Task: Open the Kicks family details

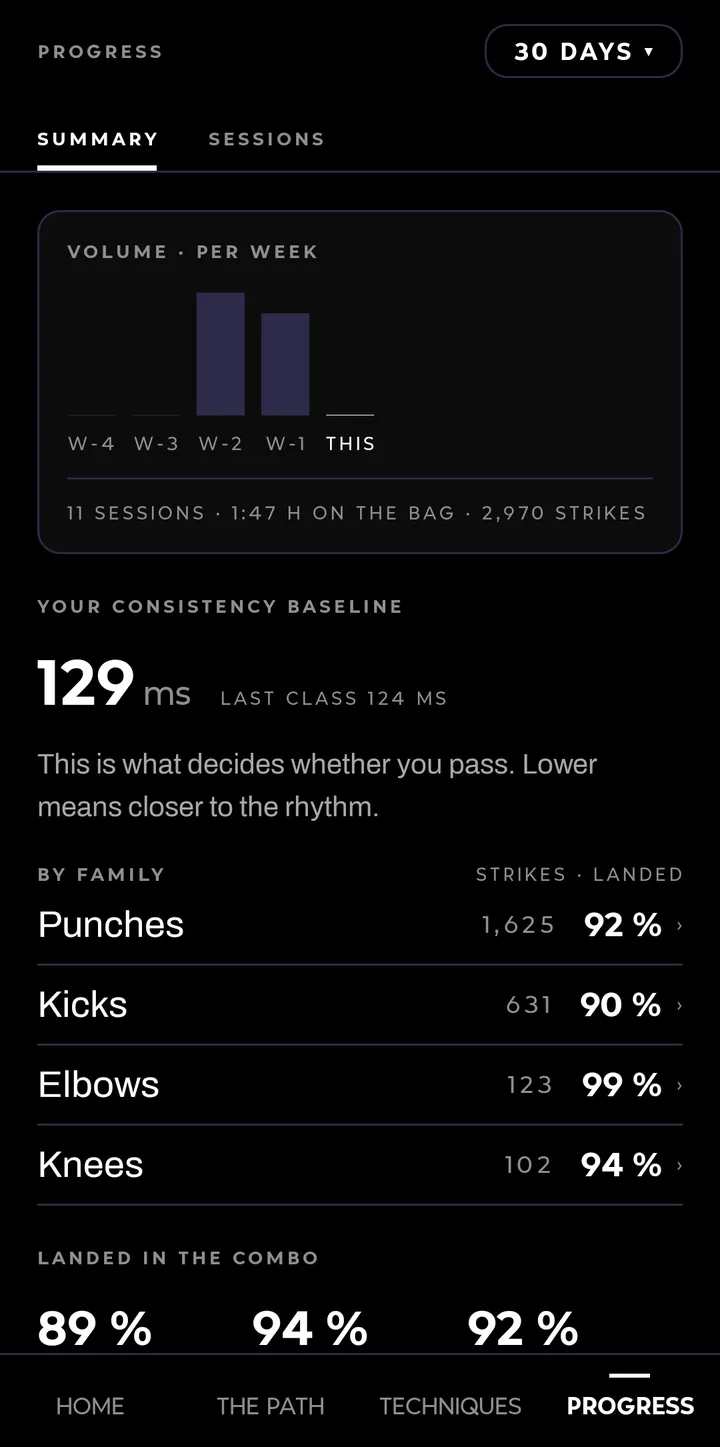Action: pyautogui.click(x=360, y=1005)
